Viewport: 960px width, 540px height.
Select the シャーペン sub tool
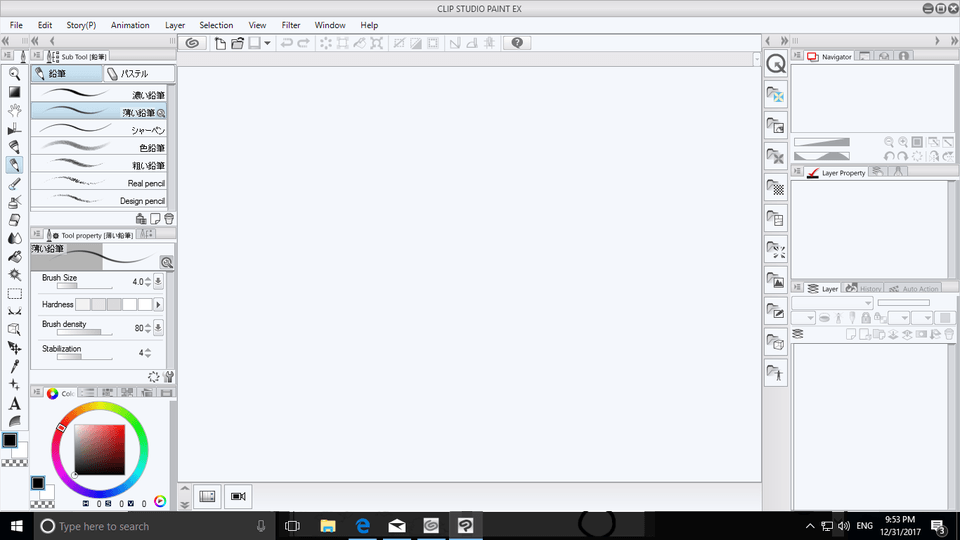(x=99, y=130)
